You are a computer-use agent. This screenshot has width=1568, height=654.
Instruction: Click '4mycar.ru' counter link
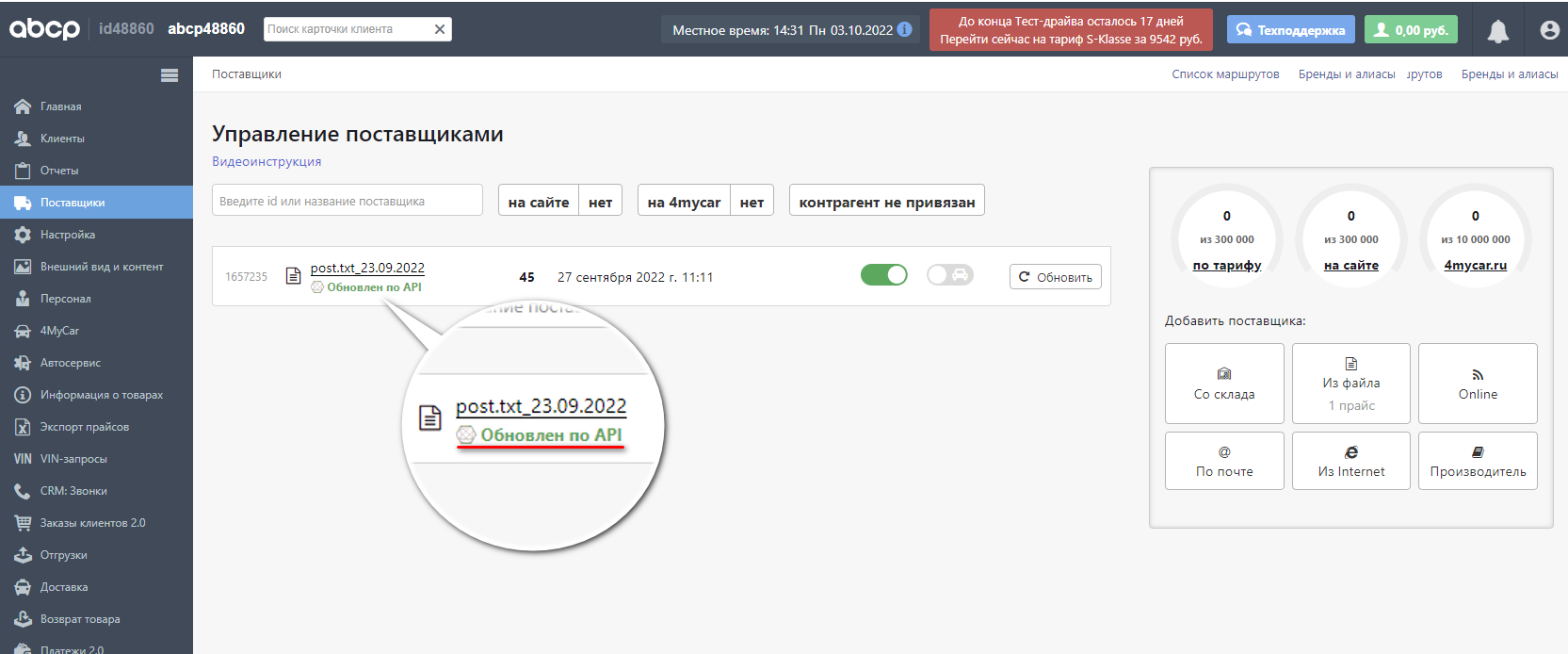1476,266
